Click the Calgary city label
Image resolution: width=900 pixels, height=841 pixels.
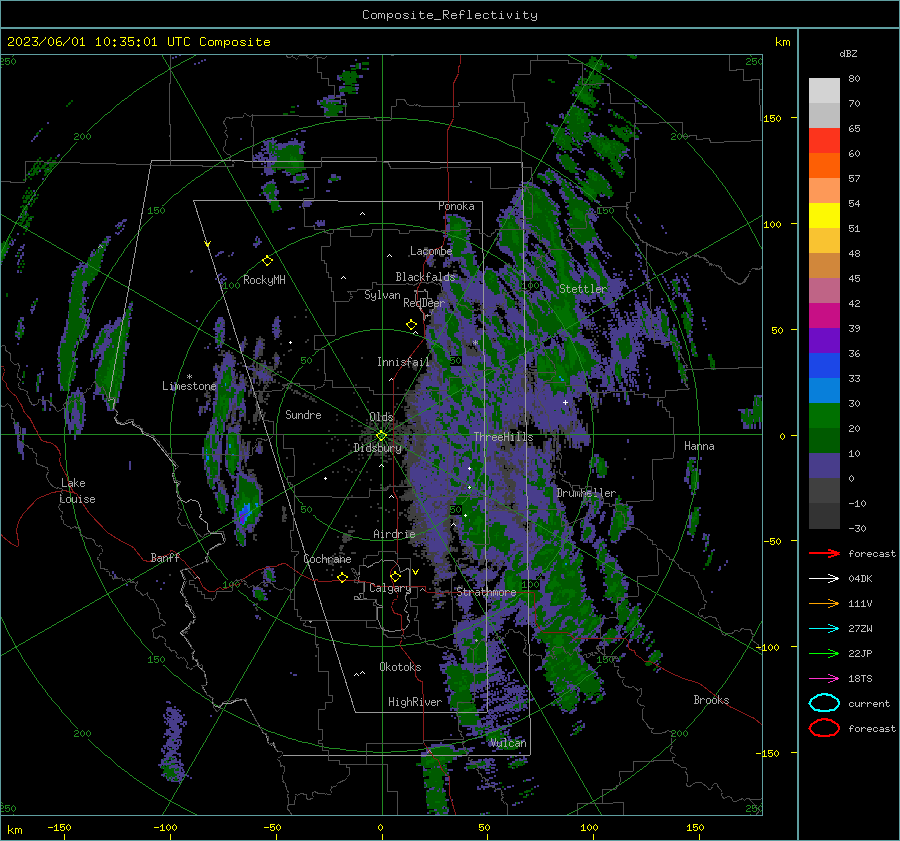tap(390, 588)
